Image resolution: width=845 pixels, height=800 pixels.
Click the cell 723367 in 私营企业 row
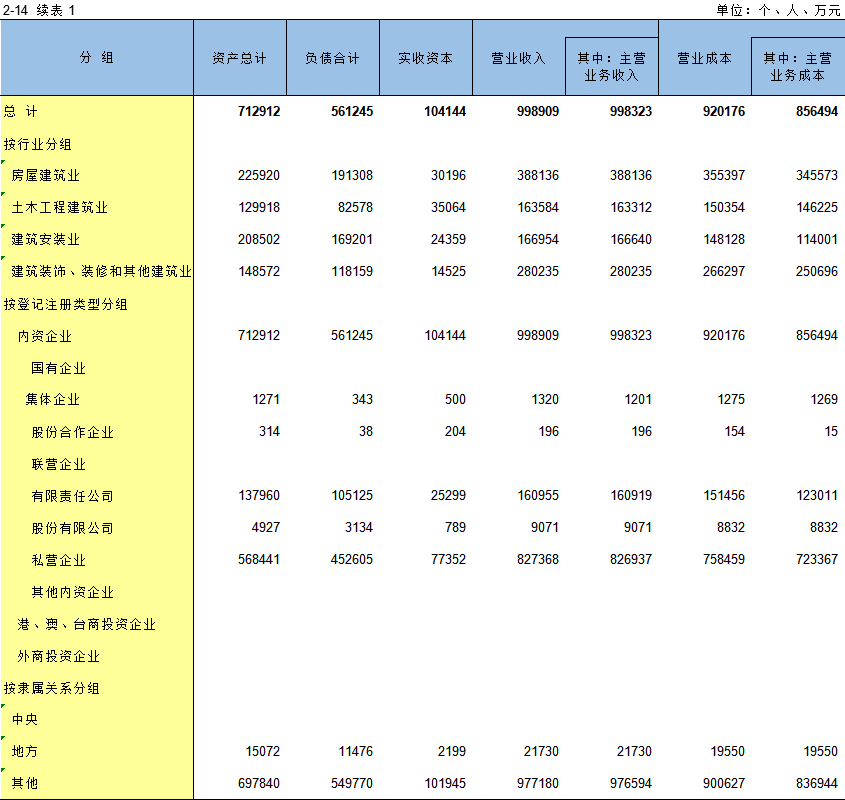817,560
